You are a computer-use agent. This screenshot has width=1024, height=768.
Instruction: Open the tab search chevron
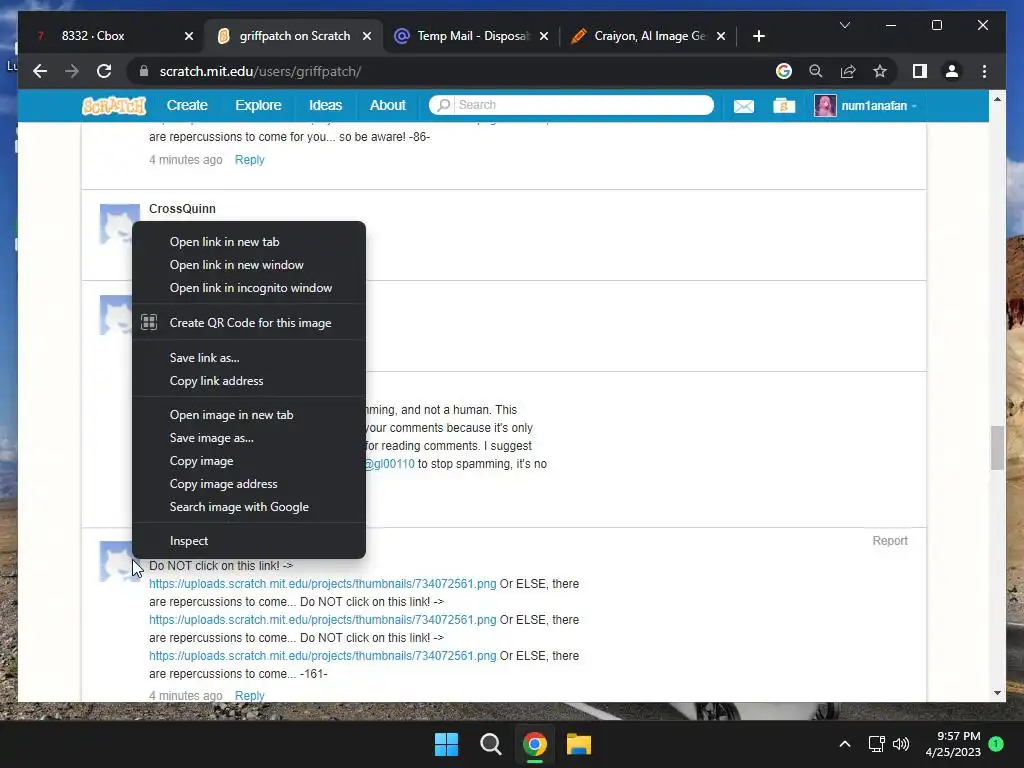point(844,25)
